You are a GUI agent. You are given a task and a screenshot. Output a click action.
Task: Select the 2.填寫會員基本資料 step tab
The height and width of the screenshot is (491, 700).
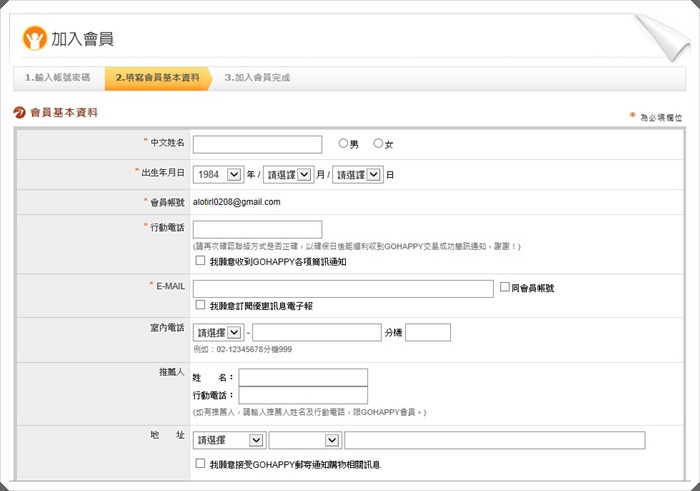(x=157, y=78)
